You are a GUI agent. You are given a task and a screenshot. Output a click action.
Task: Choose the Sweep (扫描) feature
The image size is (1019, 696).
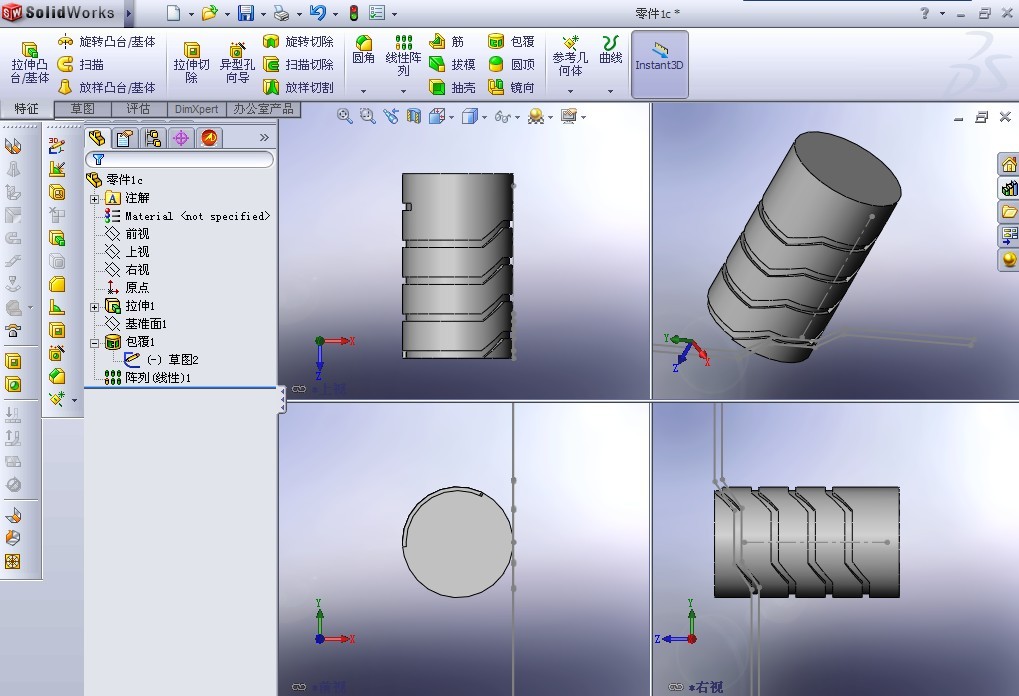pos(81,64)
